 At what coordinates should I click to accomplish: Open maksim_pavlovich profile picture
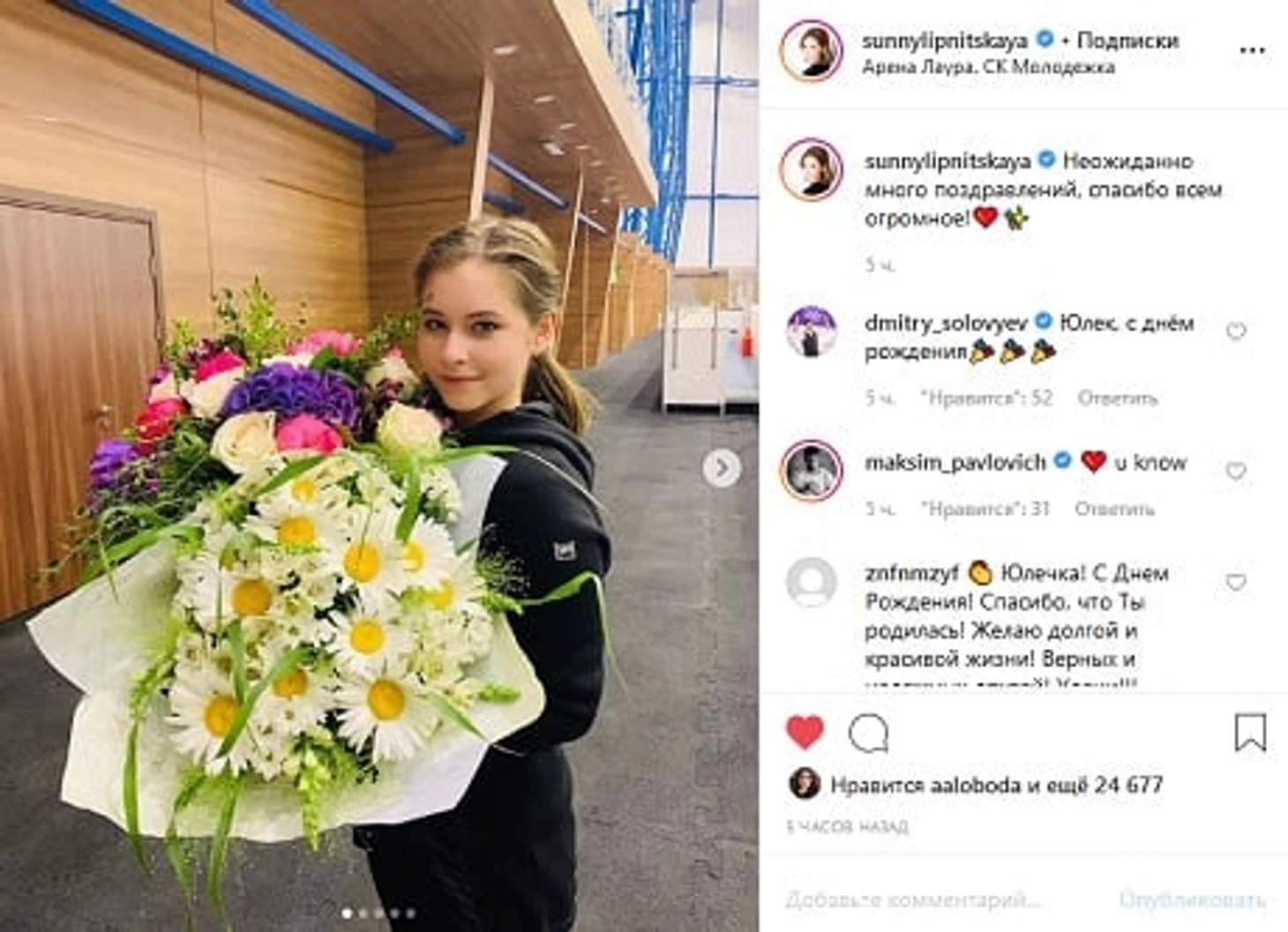pyautogui.click(x=811, y=470)
